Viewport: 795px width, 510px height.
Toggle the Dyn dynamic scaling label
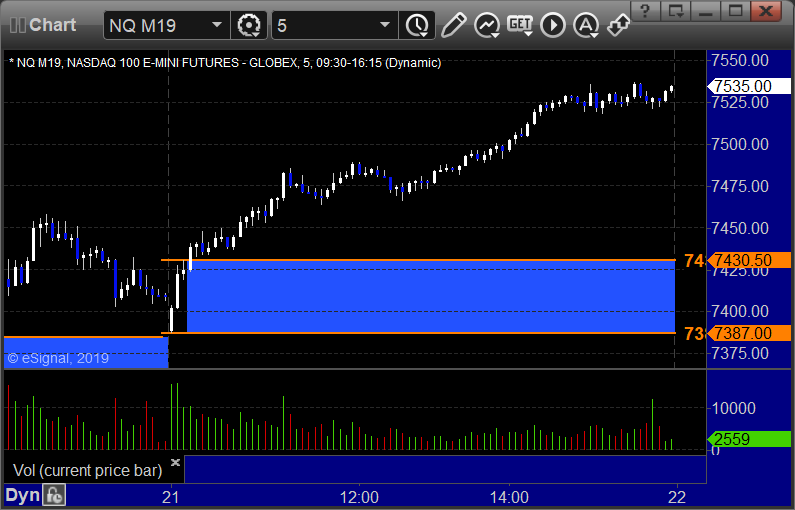22,495
